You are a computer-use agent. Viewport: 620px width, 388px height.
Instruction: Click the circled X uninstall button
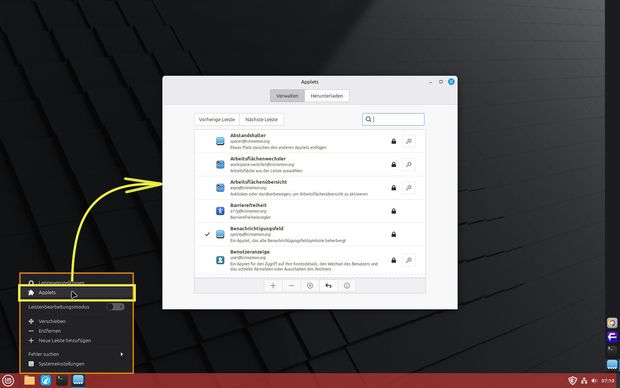coord(310,286)
